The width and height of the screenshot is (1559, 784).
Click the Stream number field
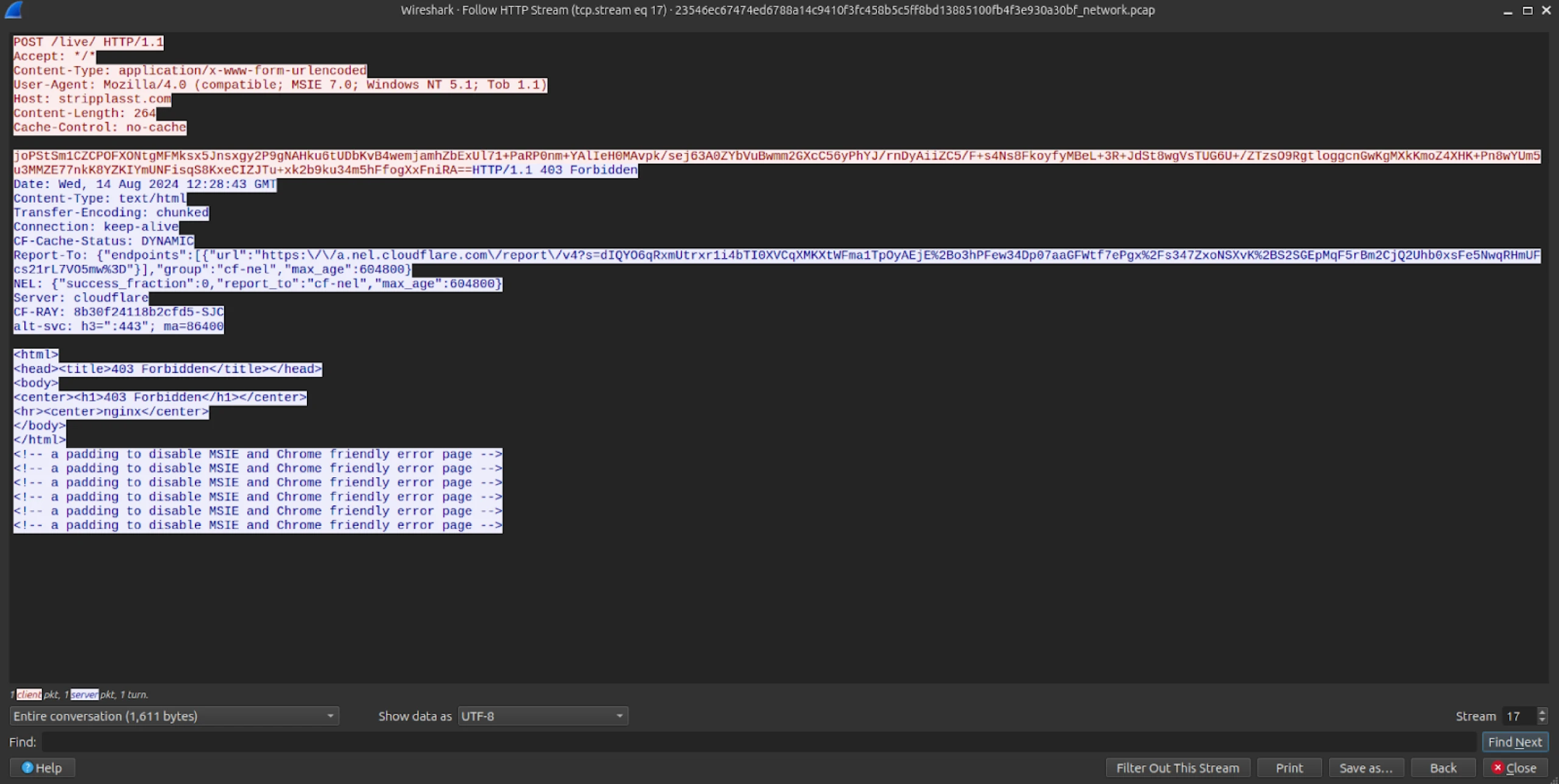1519,716
